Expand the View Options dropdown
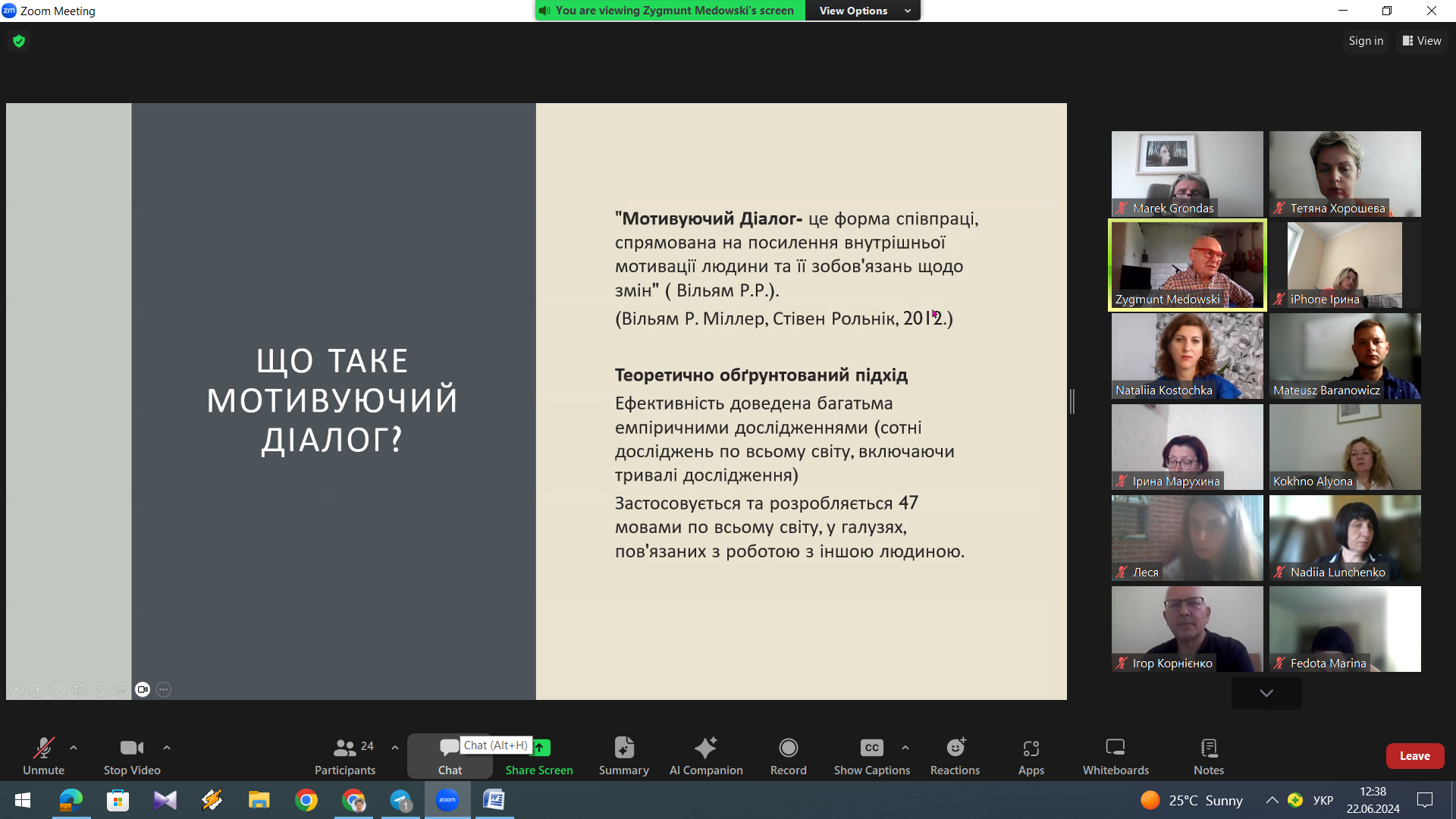This screenshot has height=819, width=1456. [x=864, y=11]
